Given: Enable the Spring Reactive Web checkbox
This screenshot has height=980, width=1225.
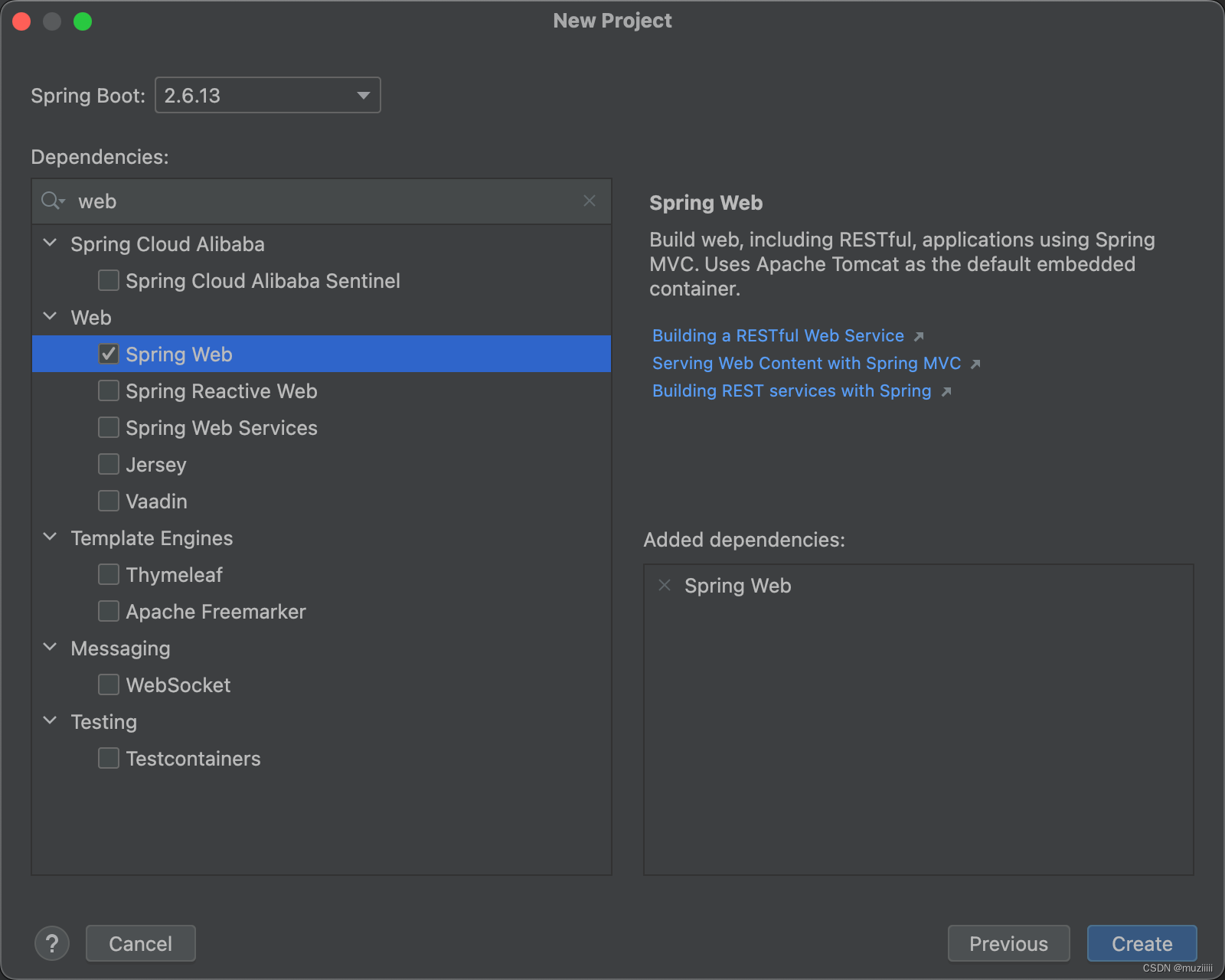Looking at the screenshot, I should (108, 390).
